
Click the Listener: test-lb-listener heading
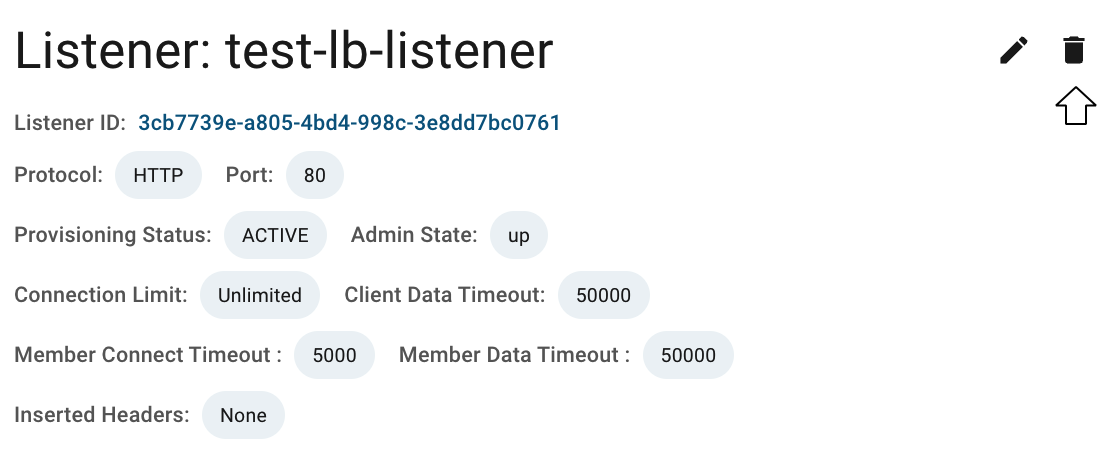pos(284,51)
